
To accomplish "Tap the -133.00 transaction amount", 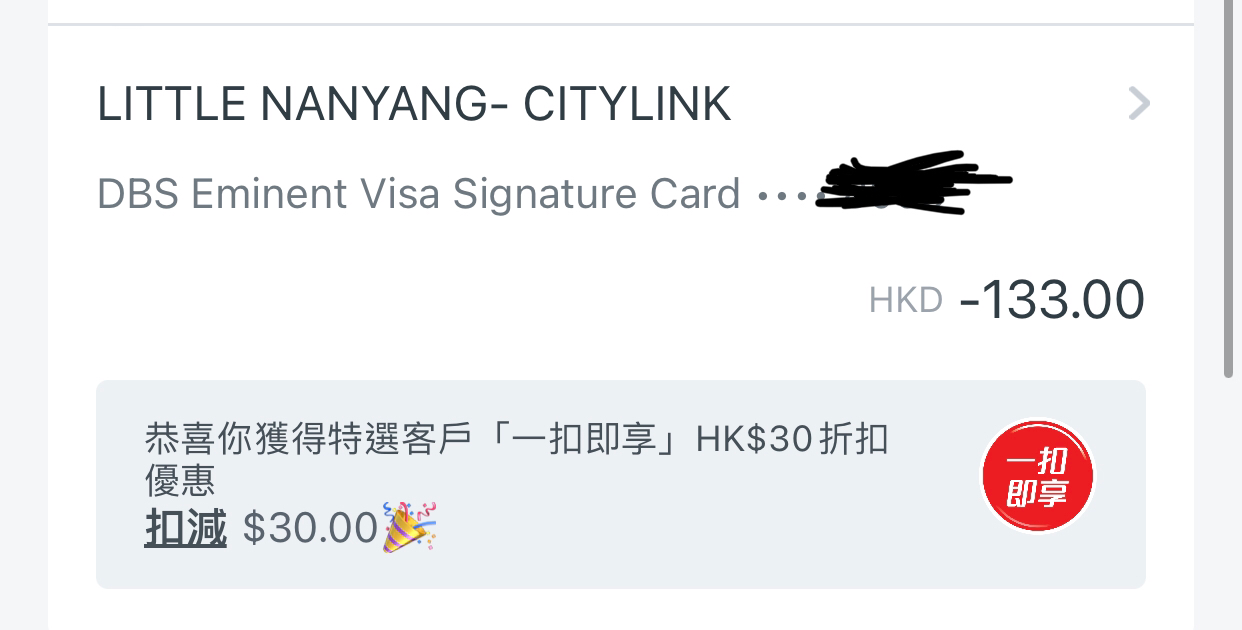I will 1052,299.
